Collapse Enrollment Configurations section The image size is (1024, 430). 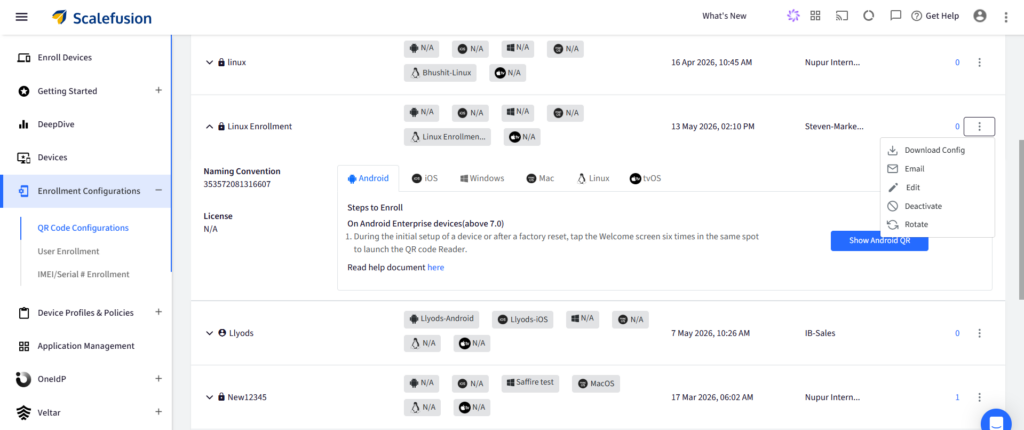point(158,190)
